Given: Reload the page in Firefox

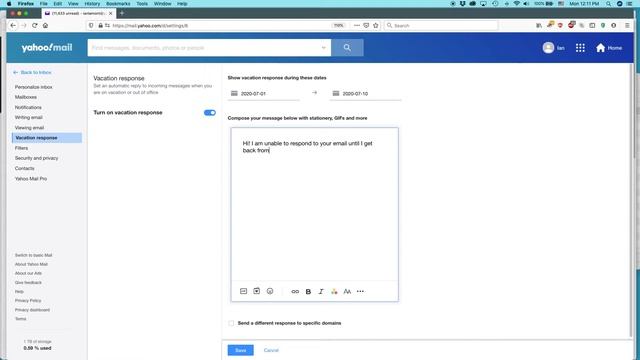Looking at the screenshot, I should (x=35, y=25).
